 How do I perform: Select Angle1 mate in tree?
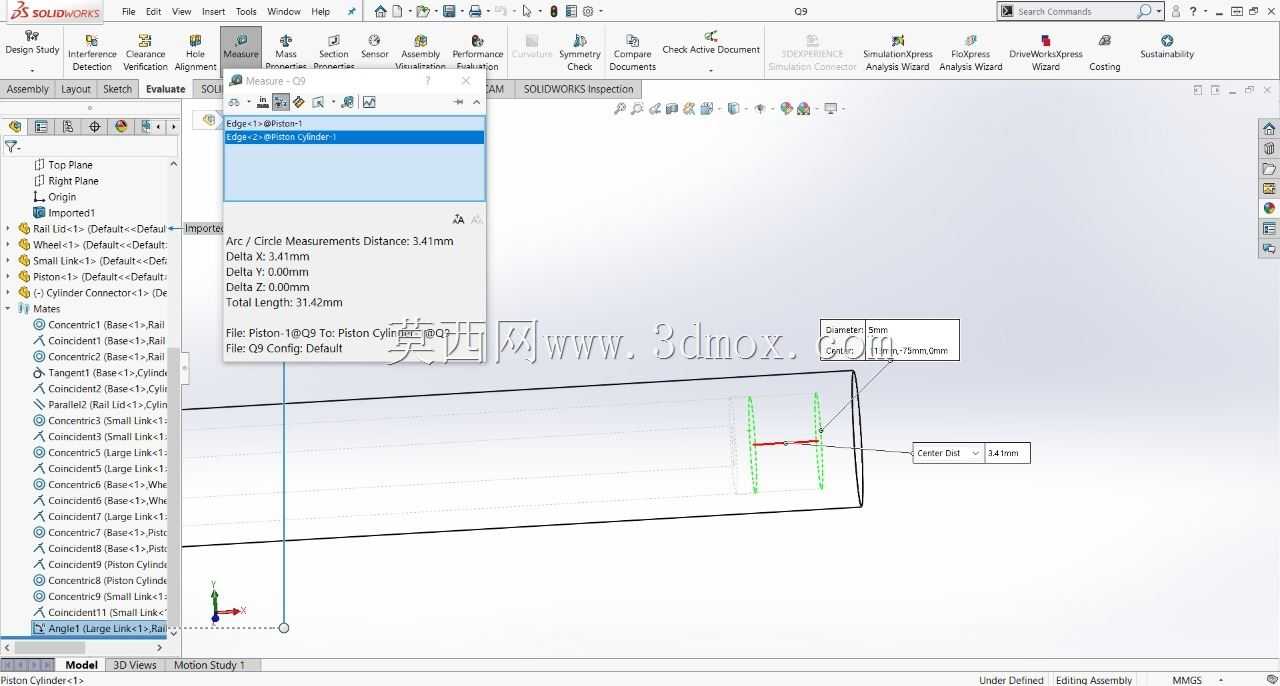tap(98, 629)
